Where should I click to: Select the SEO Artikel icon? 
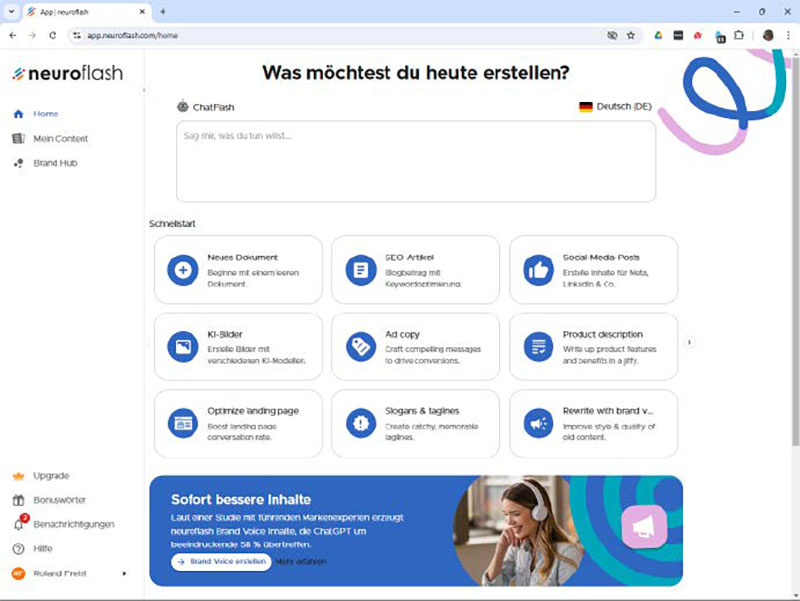361,268
